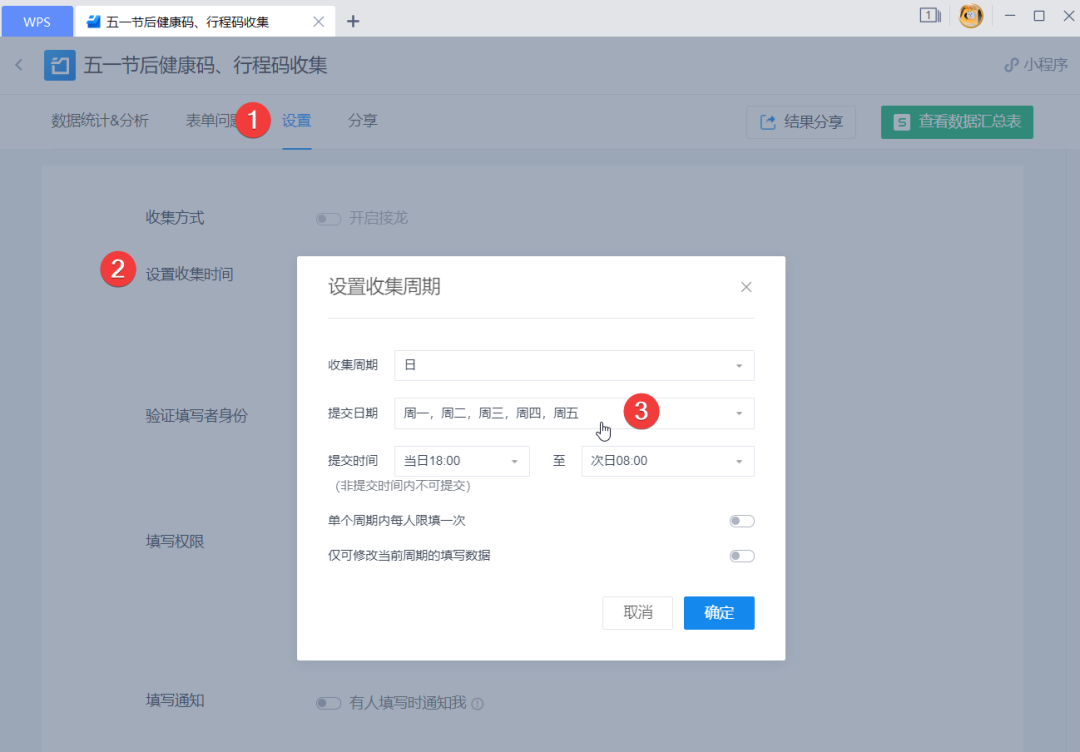Image resolution: width=1080 pixels, height=752 pixels.
Task: Close the 设置收集周期 dialog with X
Action: (x=746, y=287)
